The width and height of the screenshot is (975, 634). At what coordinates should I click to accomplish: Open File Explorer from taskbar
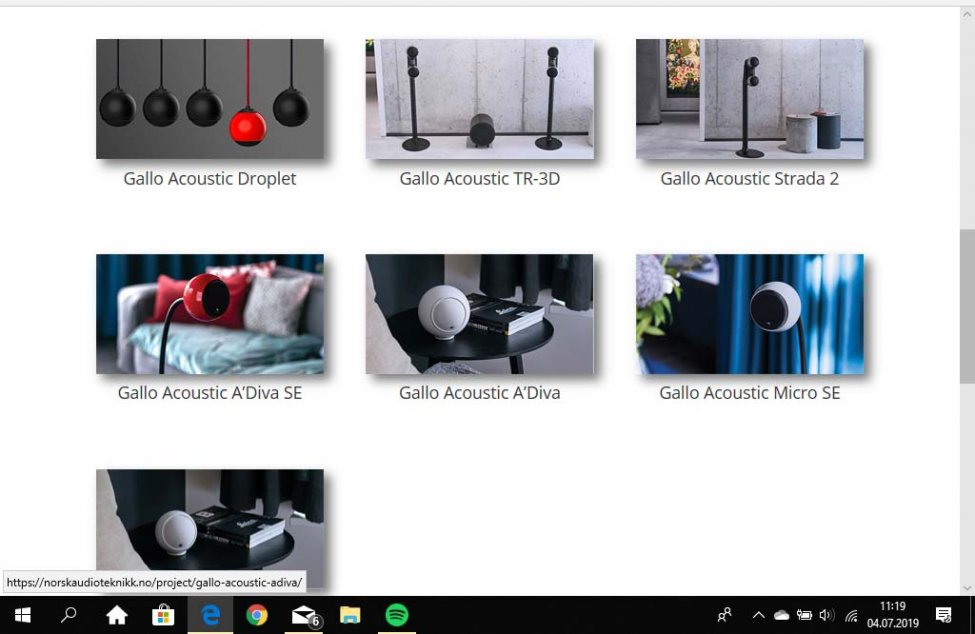point(350,615)
